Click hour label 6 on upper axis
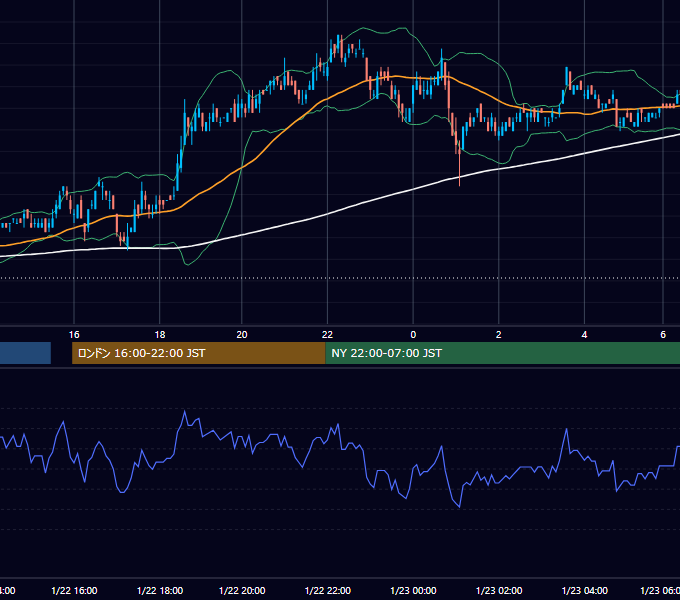The image size is (680, 600). [x=663, y=334]
